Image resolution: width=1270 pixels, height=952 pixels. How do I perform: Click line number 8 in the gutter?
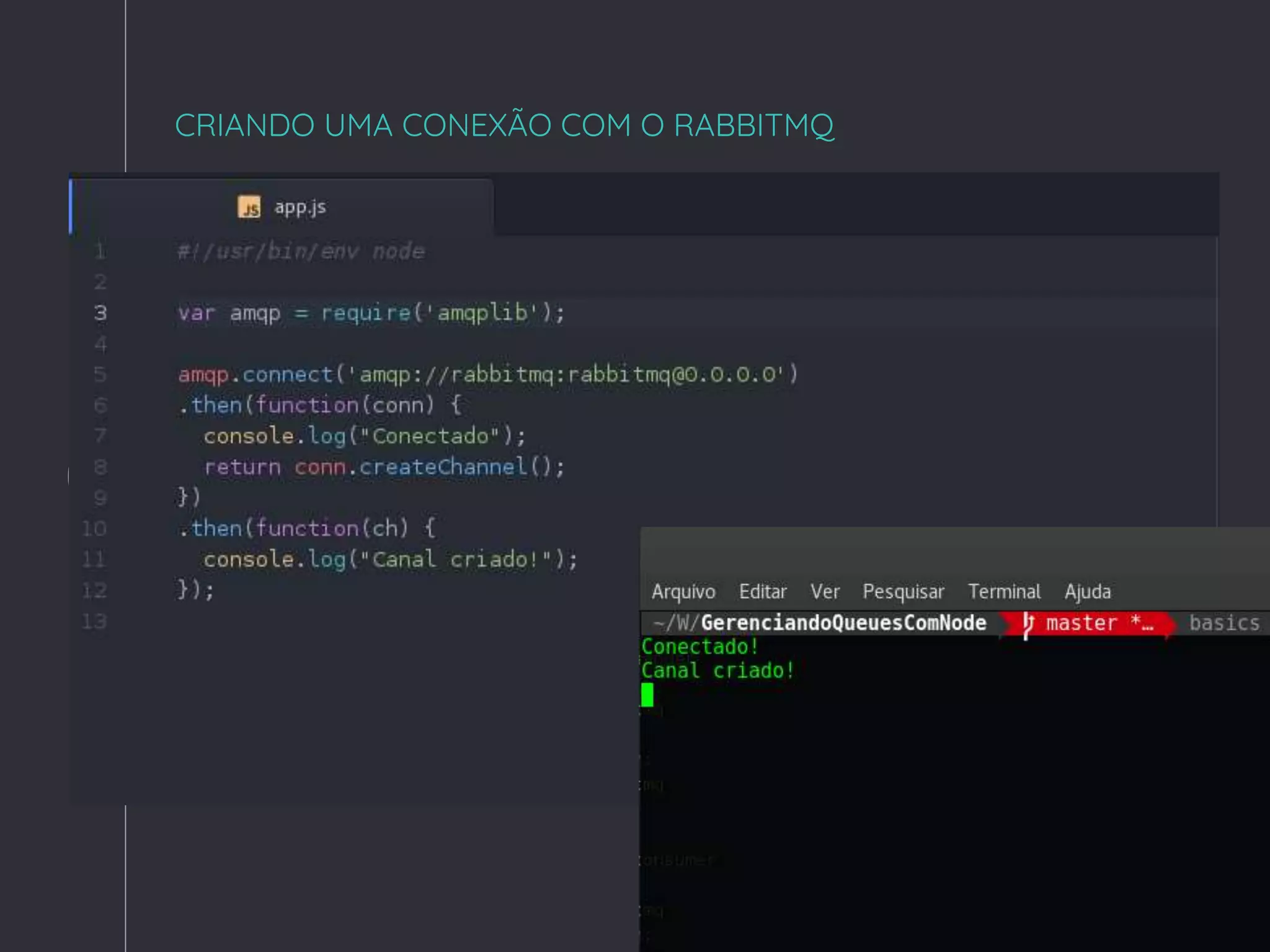point(100,467)
